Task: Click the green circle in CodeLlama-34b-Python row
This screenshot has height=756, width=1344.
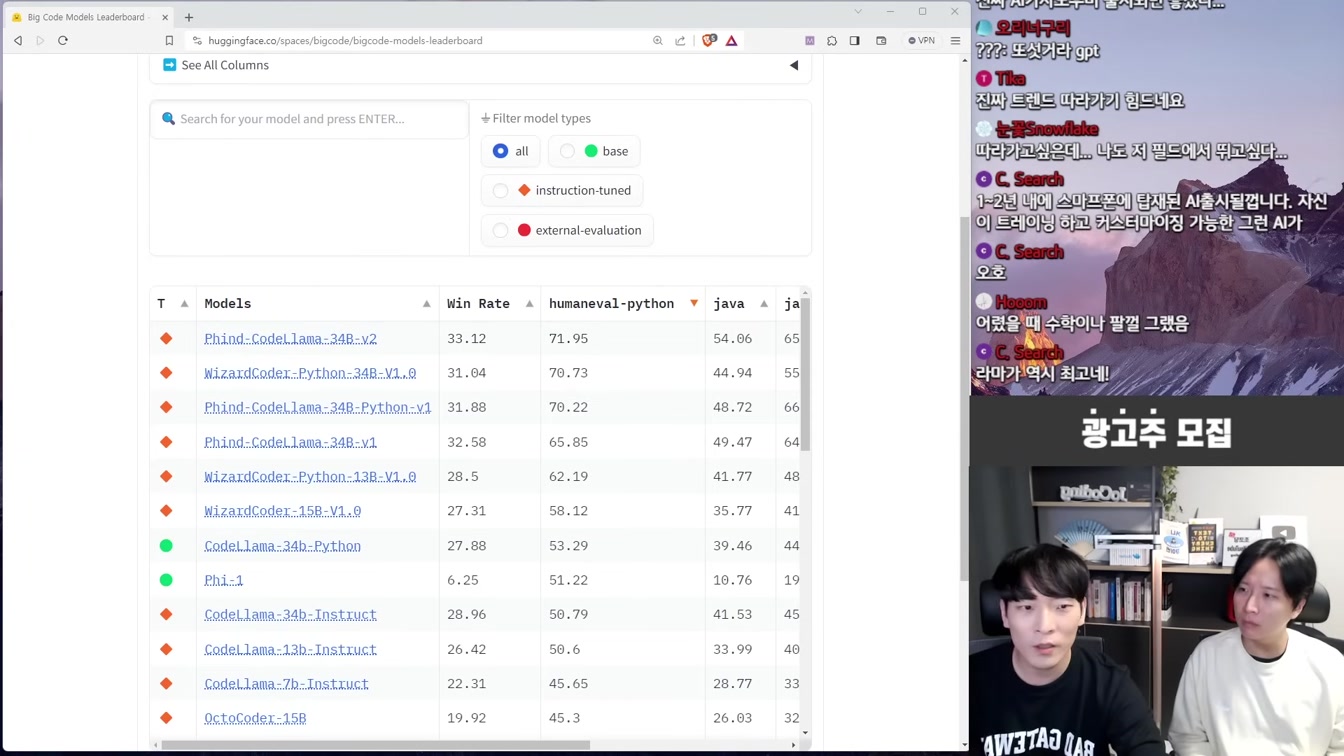Action: coord(166,546)
